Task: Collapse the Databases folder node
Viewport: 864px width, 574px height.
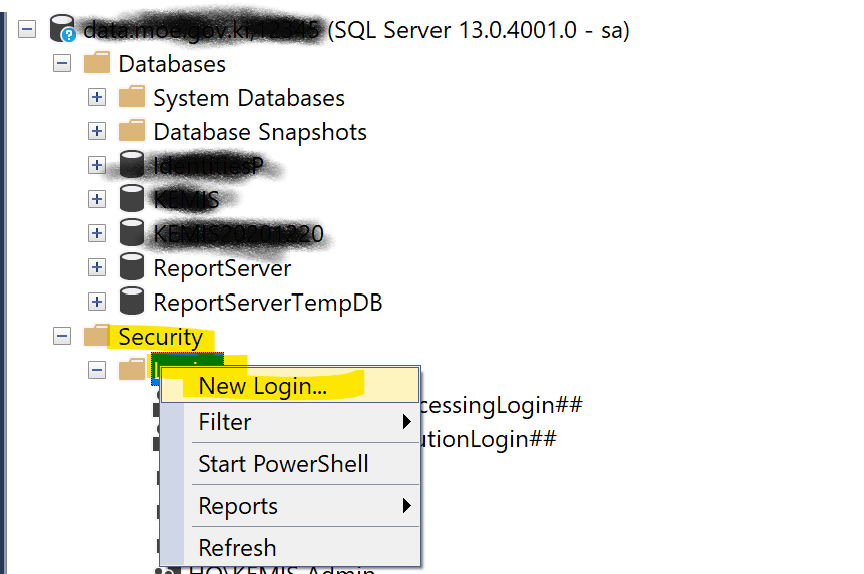Action: 62,64
